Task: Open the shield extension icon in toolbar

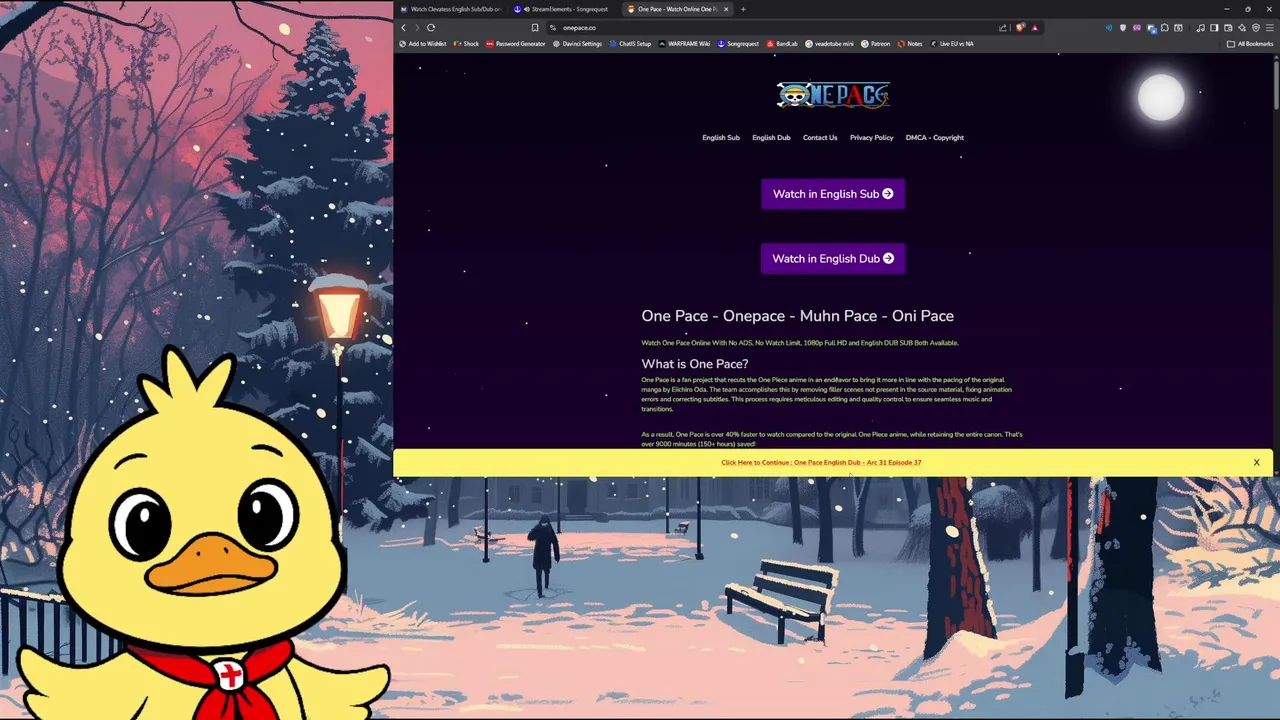Action: point(1123,28)
